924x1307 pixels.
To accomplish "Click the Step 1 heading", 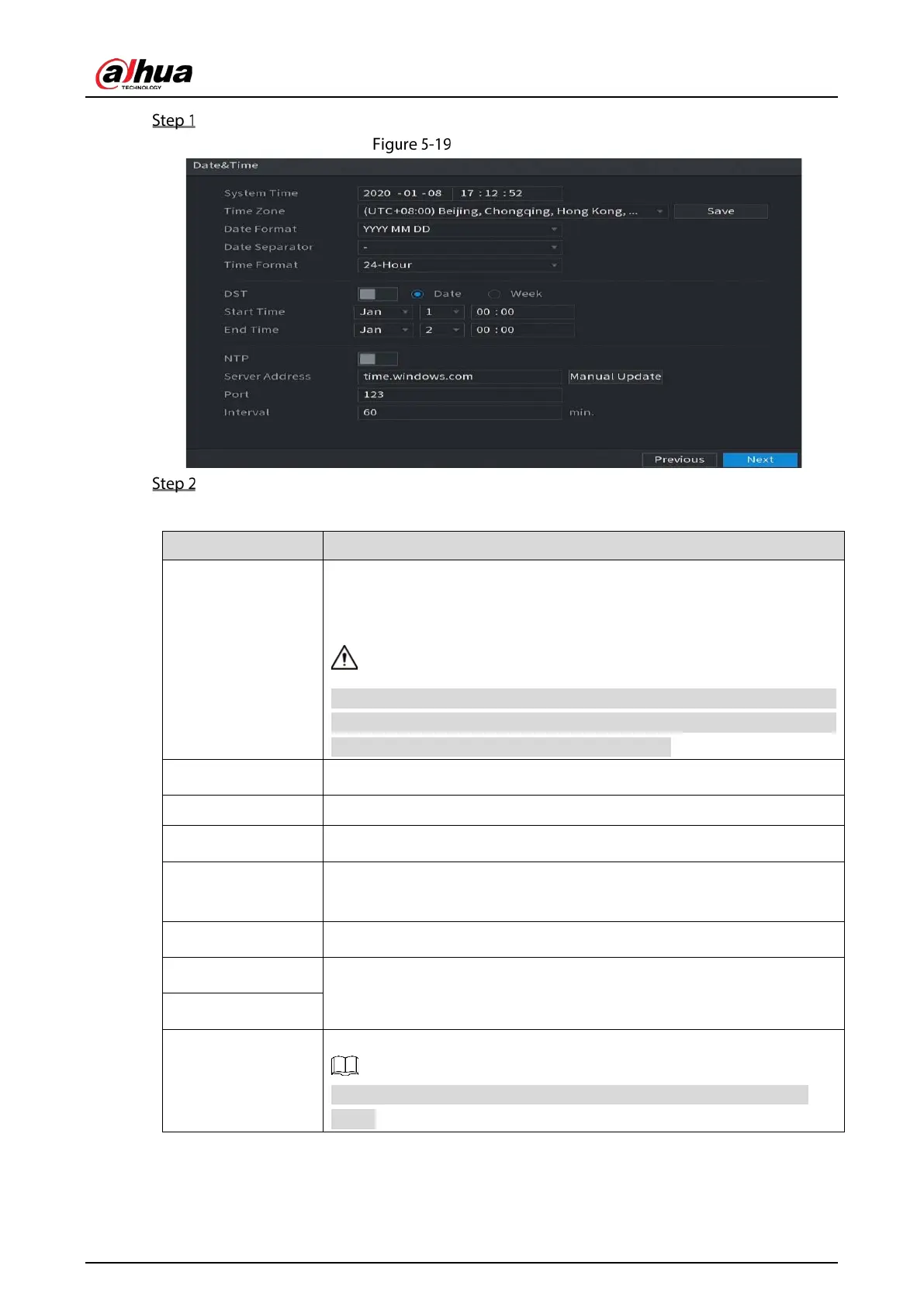I will [174, 120].
